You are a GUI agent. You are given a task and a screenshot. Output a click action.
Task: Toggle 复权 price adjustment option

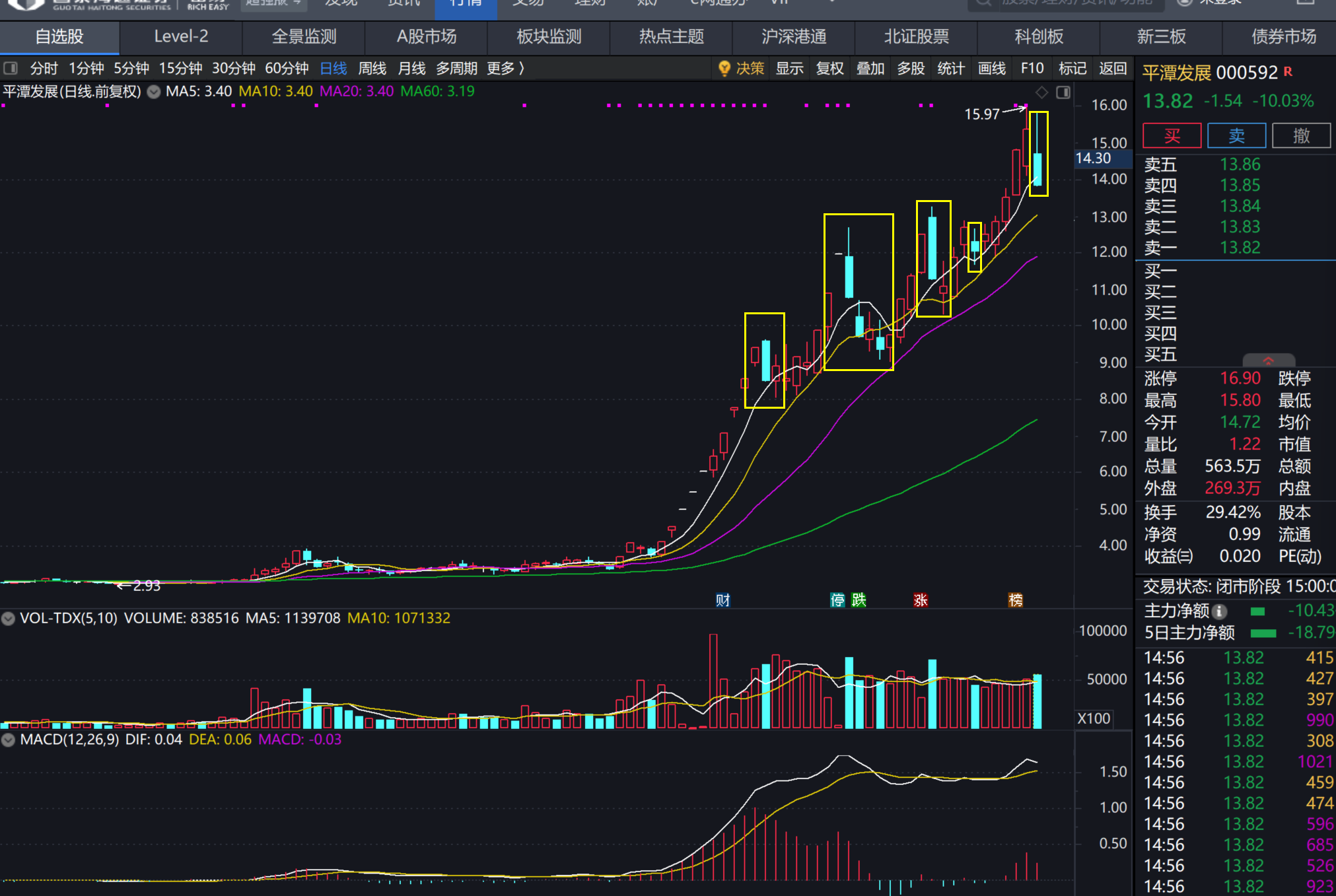[829, 68]
